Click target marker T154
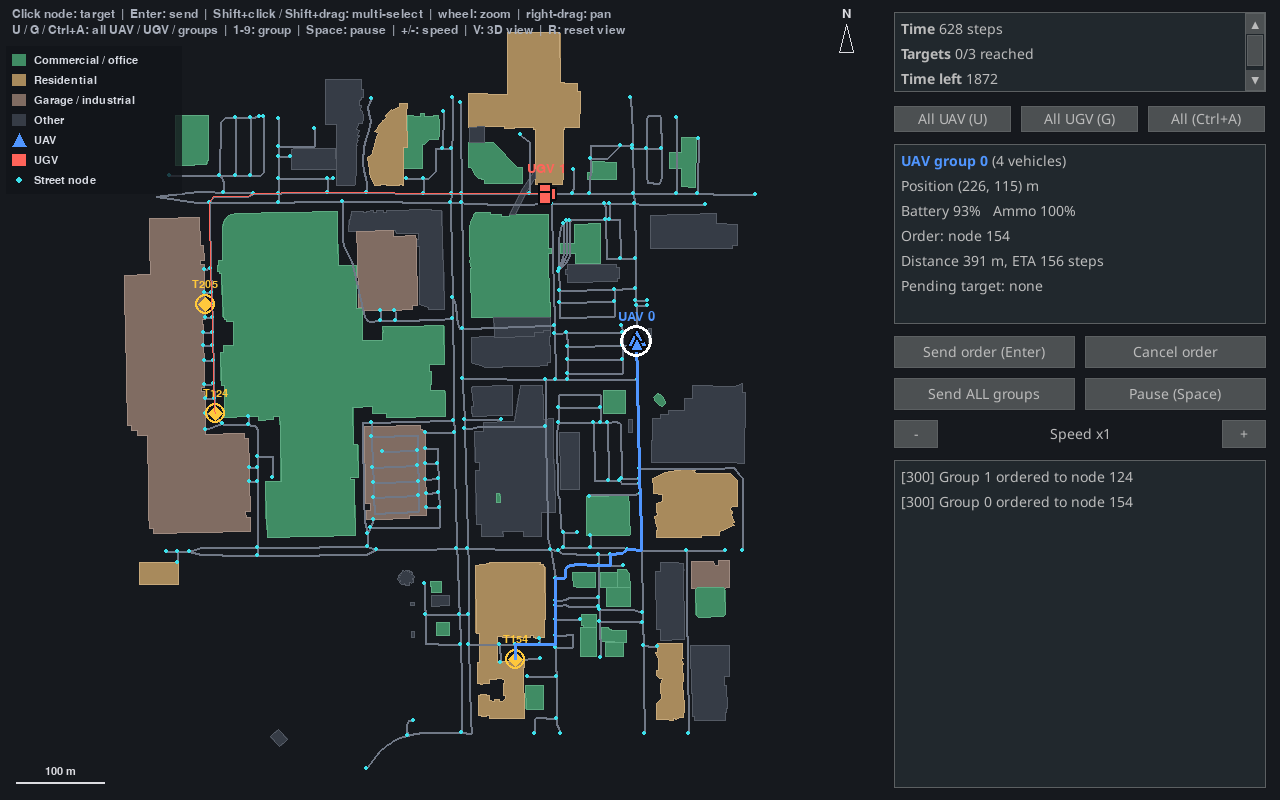The height and width of the screenshot is (800, 1280). point(515,659)
